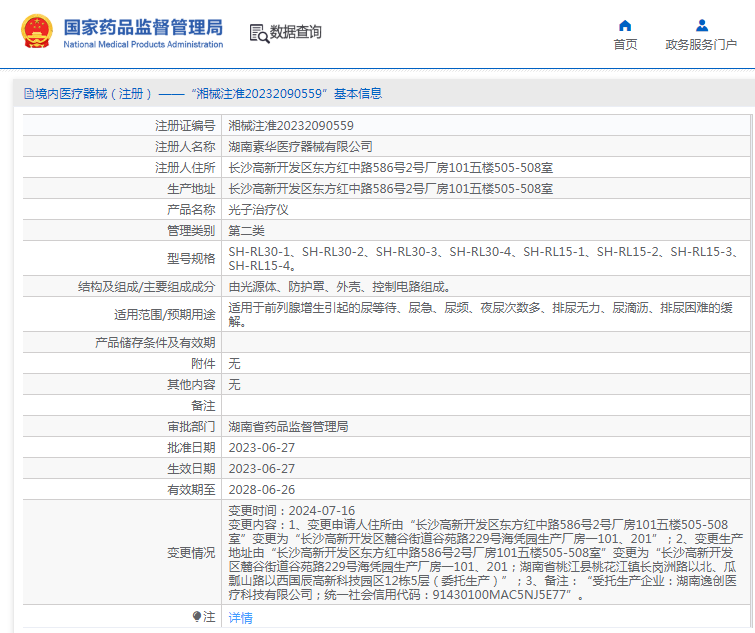This screenshot has height=633, width=755.
Task: Click the 适用范围/预期用途 label
Action: [164, 314]
